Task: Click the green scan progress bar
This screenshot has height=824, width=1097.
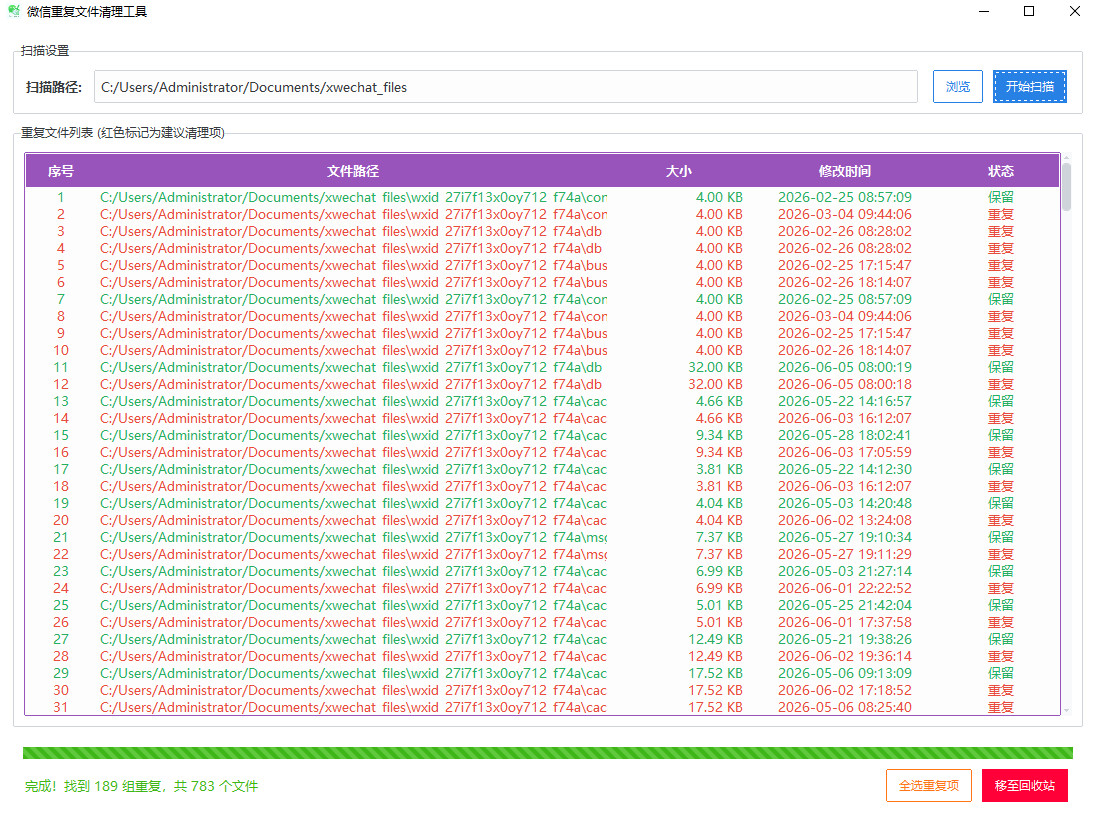Action: coord(547,753)
